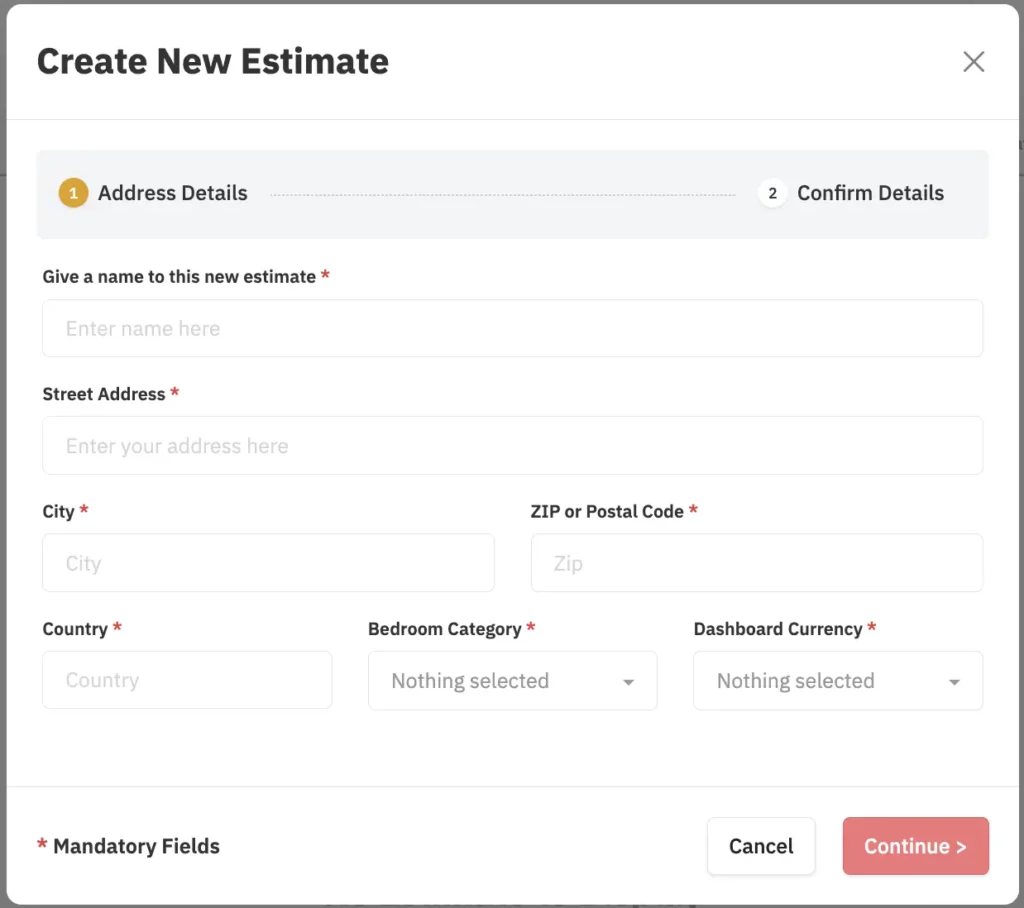The image size is (1024, 908).
Task: Click the 'Give a name to this new estimate' label
Action: [179, 277]
